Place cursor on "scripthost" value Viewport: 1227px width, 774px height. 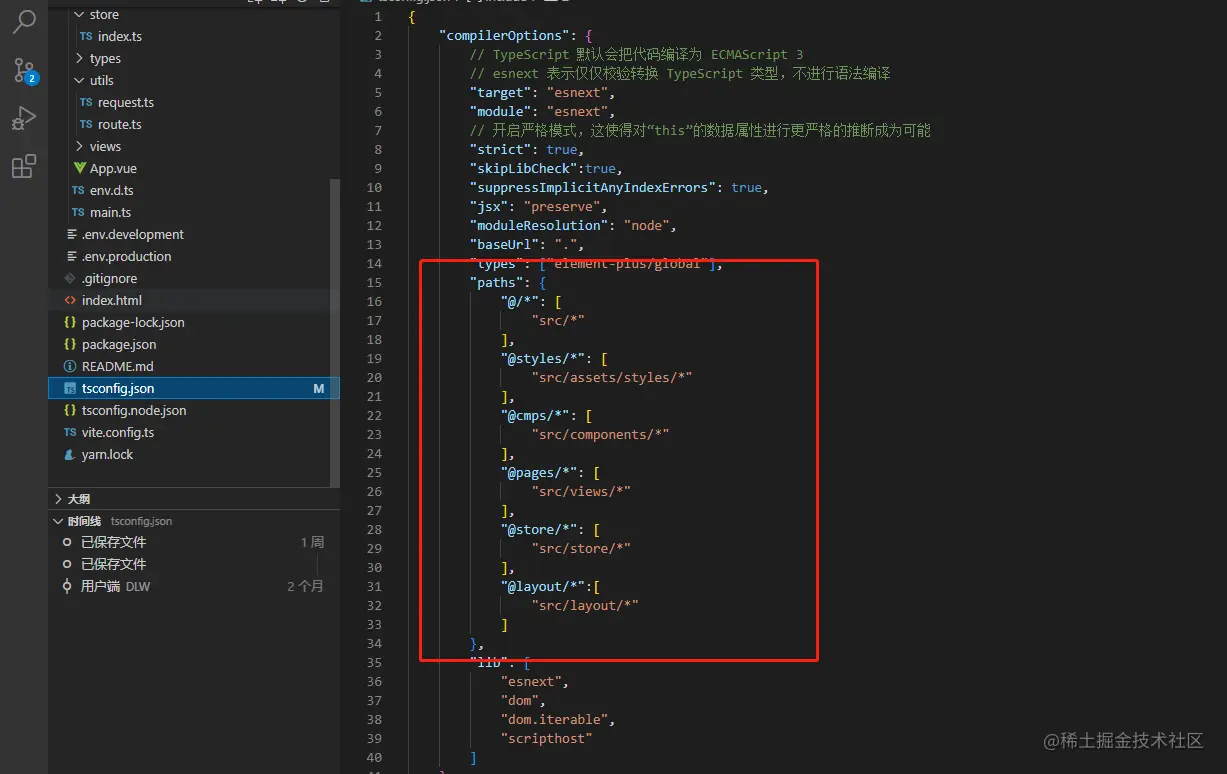pyautogui.click(x=547, y=738)
